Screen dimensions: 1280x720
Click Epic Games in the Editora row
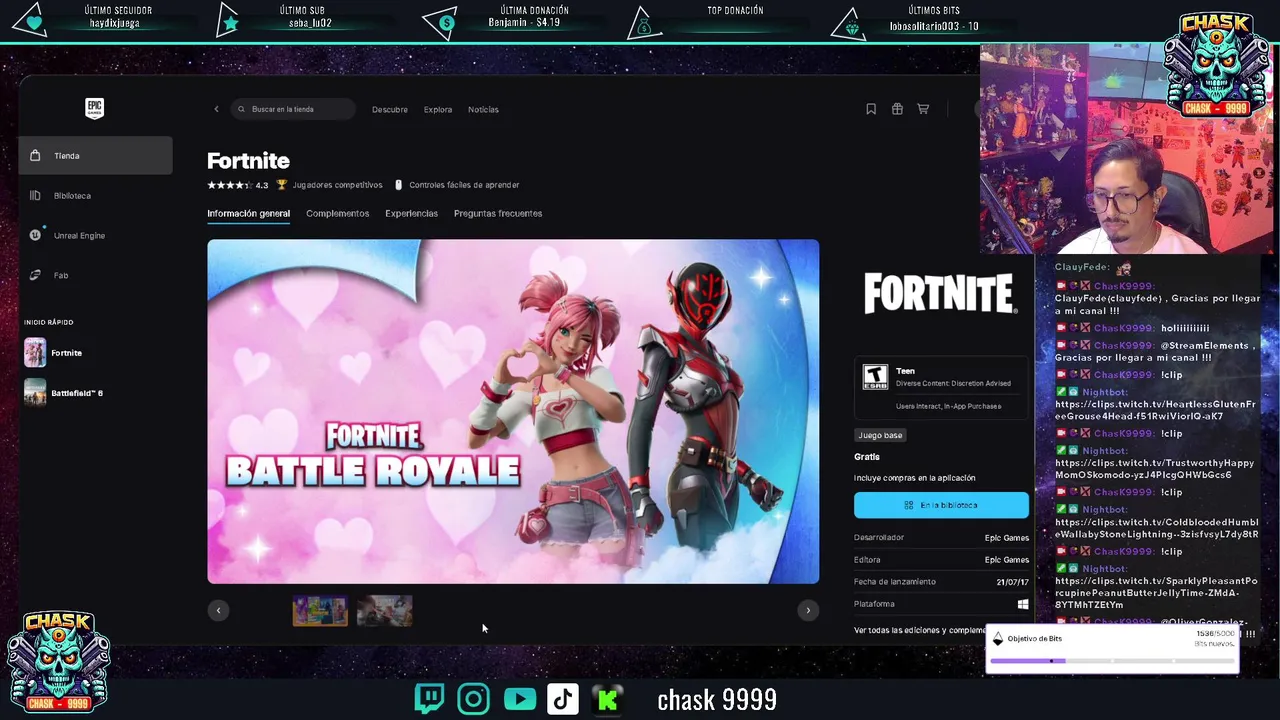(1006, 560)
